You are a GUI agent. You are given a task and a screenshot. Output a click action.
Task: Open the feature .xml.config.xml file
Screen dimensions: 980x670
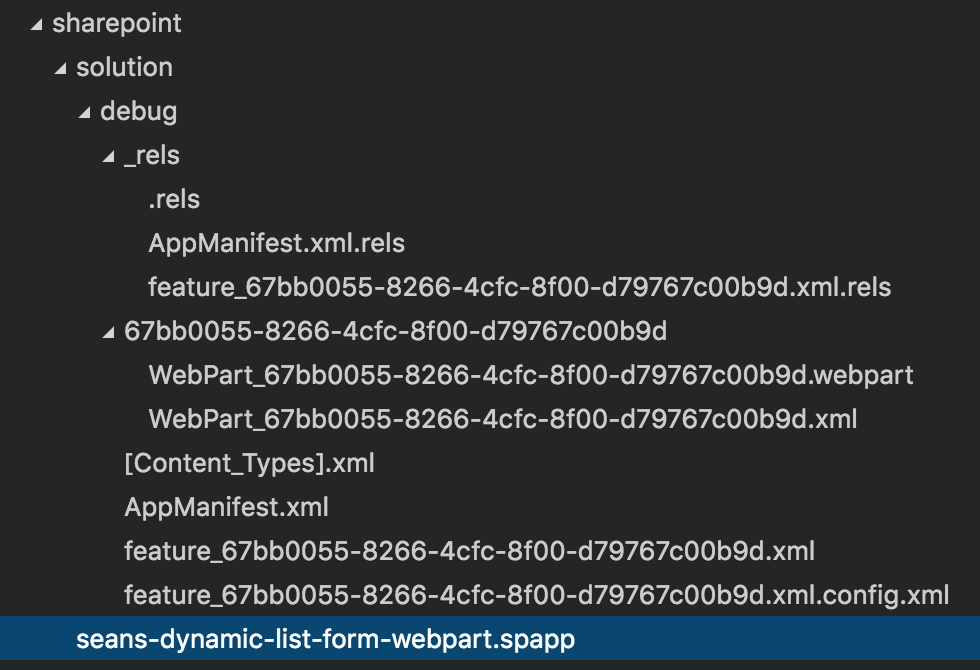pos(537,595)
